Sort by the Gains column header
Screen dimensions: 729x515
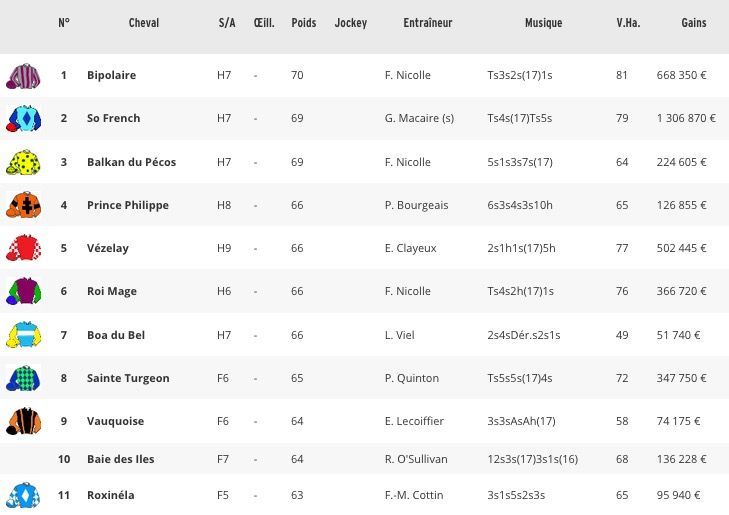pyautogui.click(x=694, y=23)
